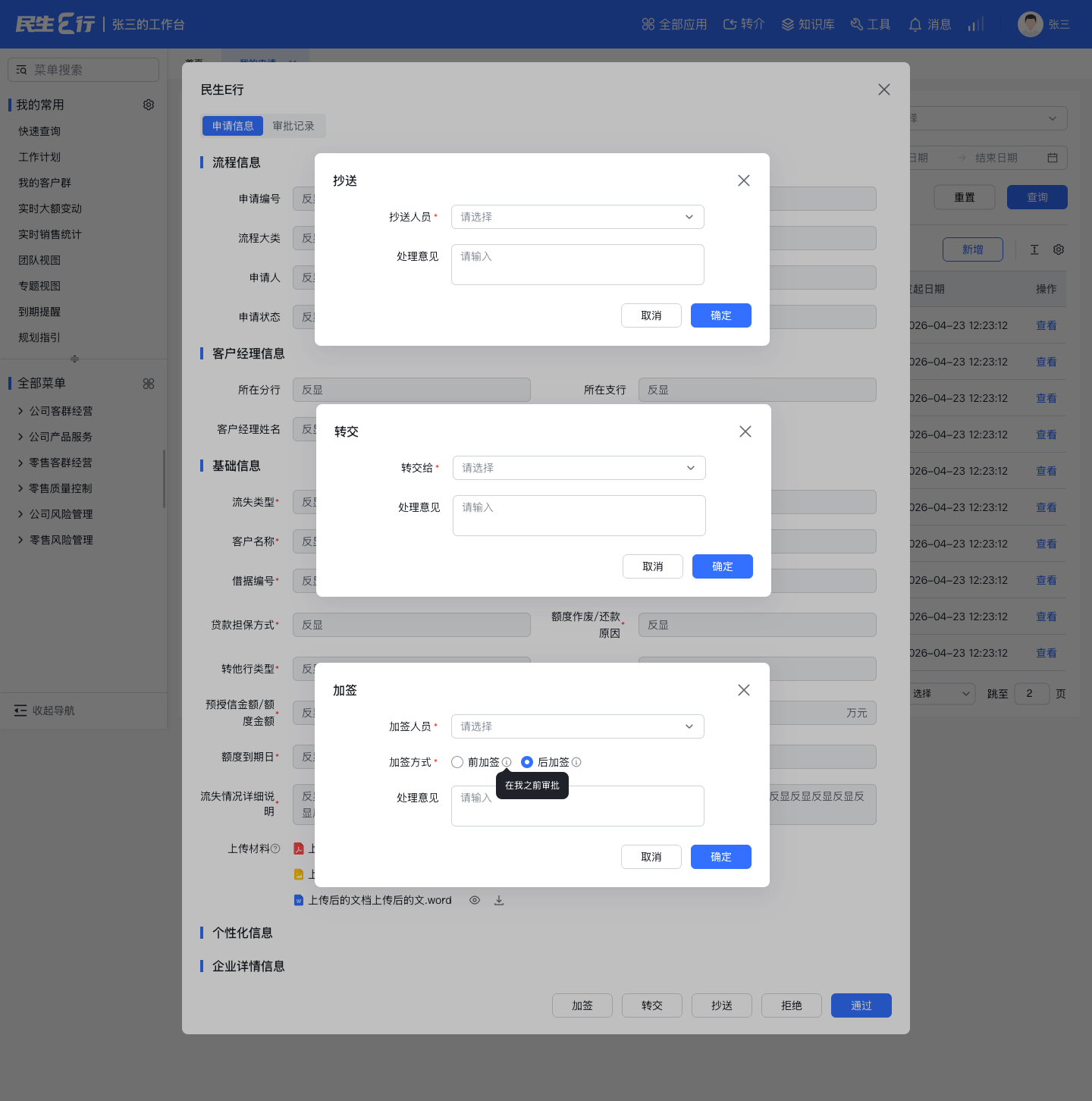Click the 收起导航 collapse navigation icon
The image size is (1092, 1101).
(x=20, y=710)
